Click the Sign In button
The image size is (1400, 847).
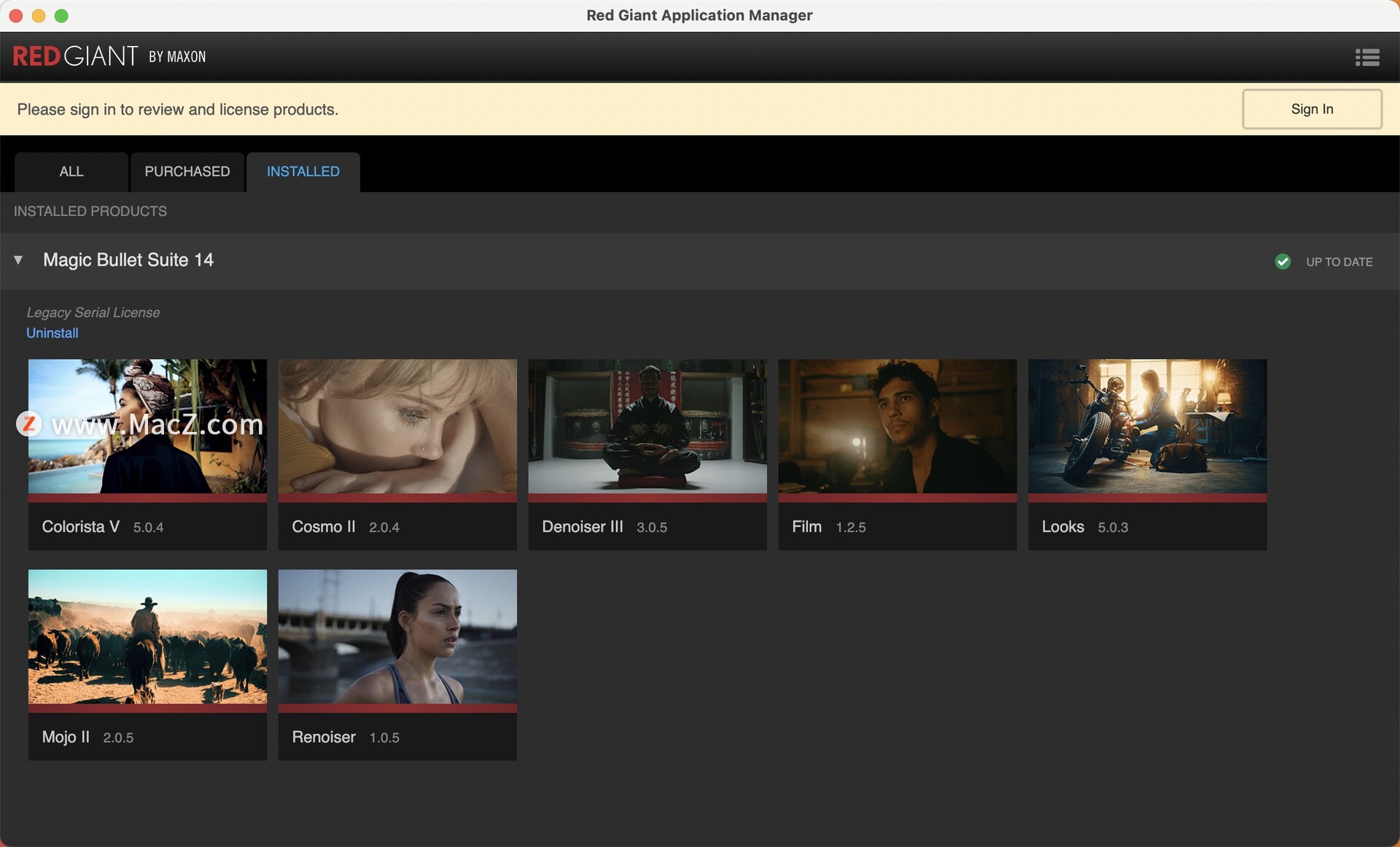tap(1312, 109)
